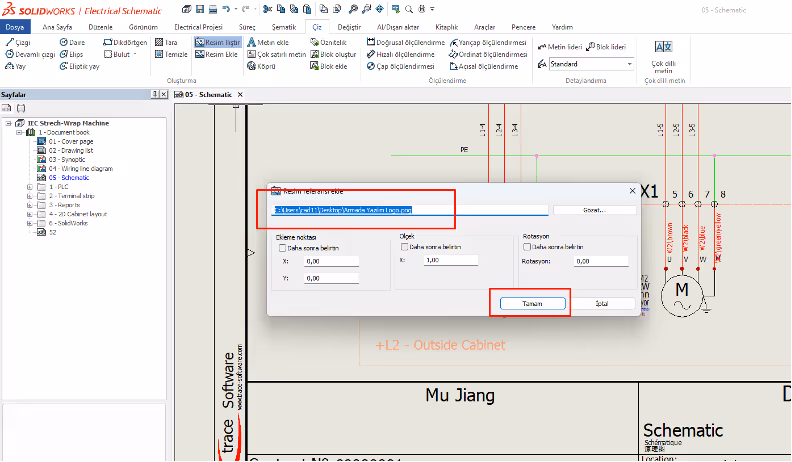792x462 pixels.
Task: Click the X insertion point field
Action: point(331,261)
